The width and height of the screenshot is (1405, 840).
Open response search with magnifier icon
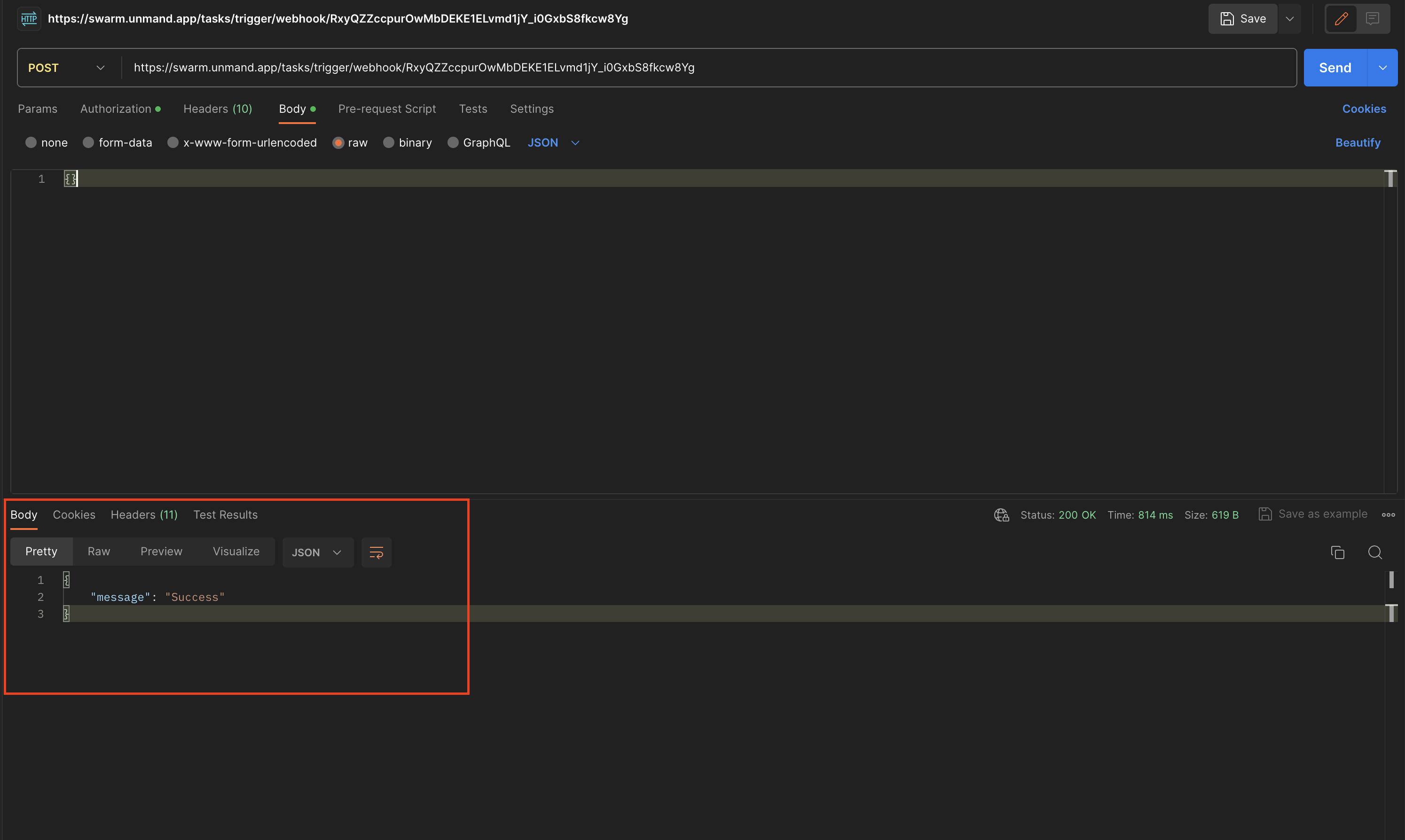click(x=1375, y=552)
